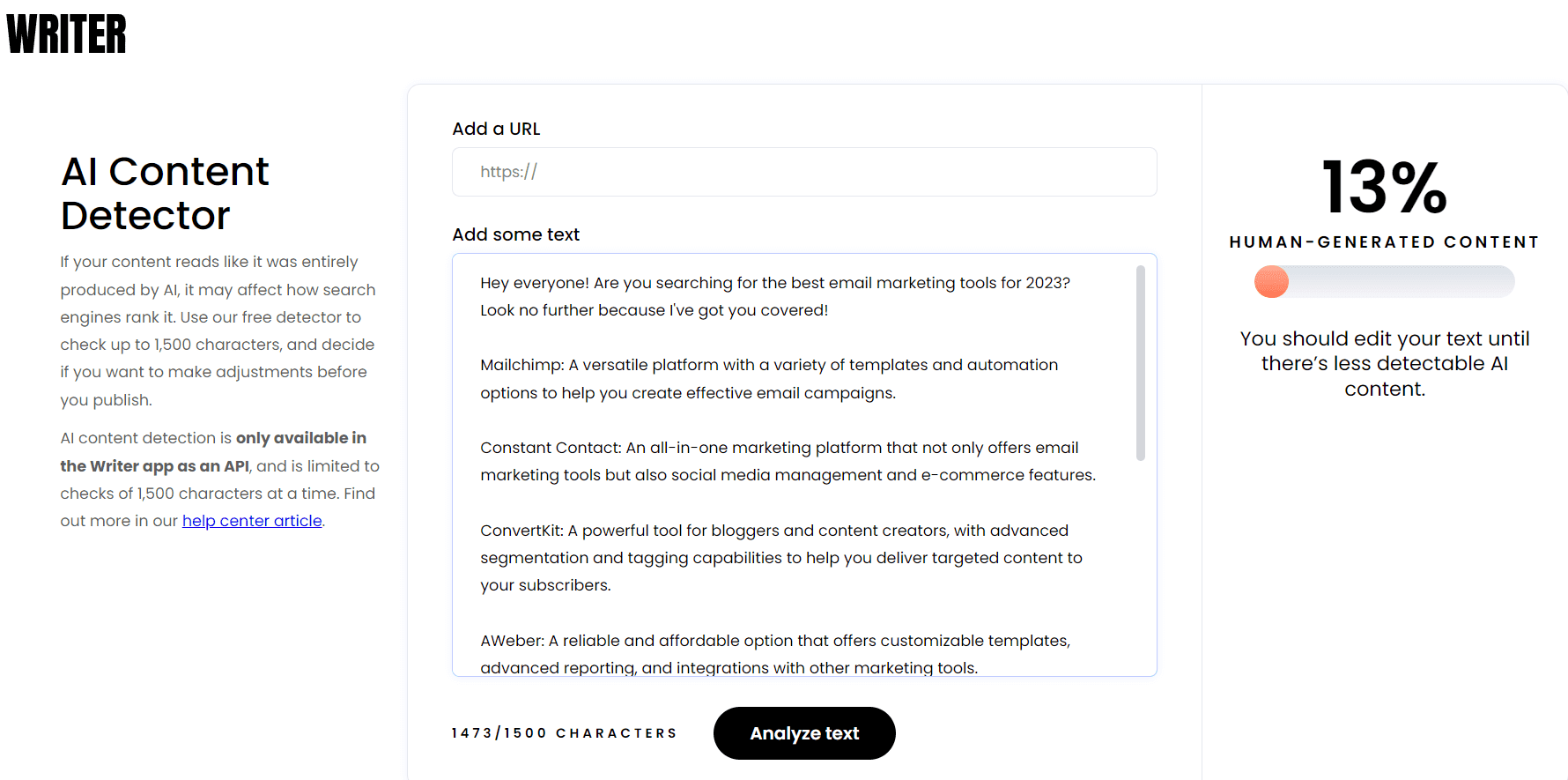The image size is (1568, 780).
Task: Click the Analyze text button
Action: pos(803,732)
